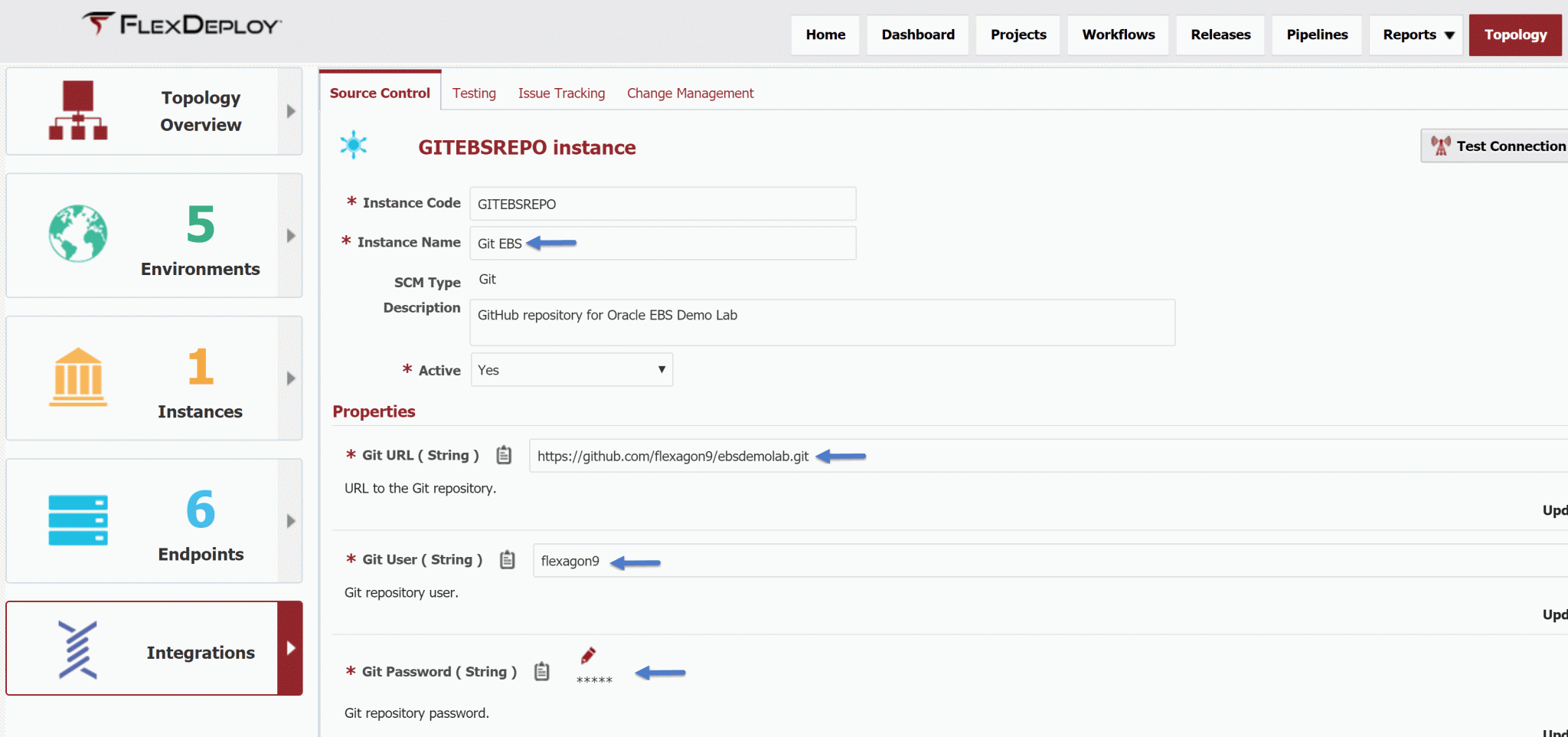Edit Git Password using the red pencil icon
Viewport: 1568px width, 737px height.
(x=588, y=655)
